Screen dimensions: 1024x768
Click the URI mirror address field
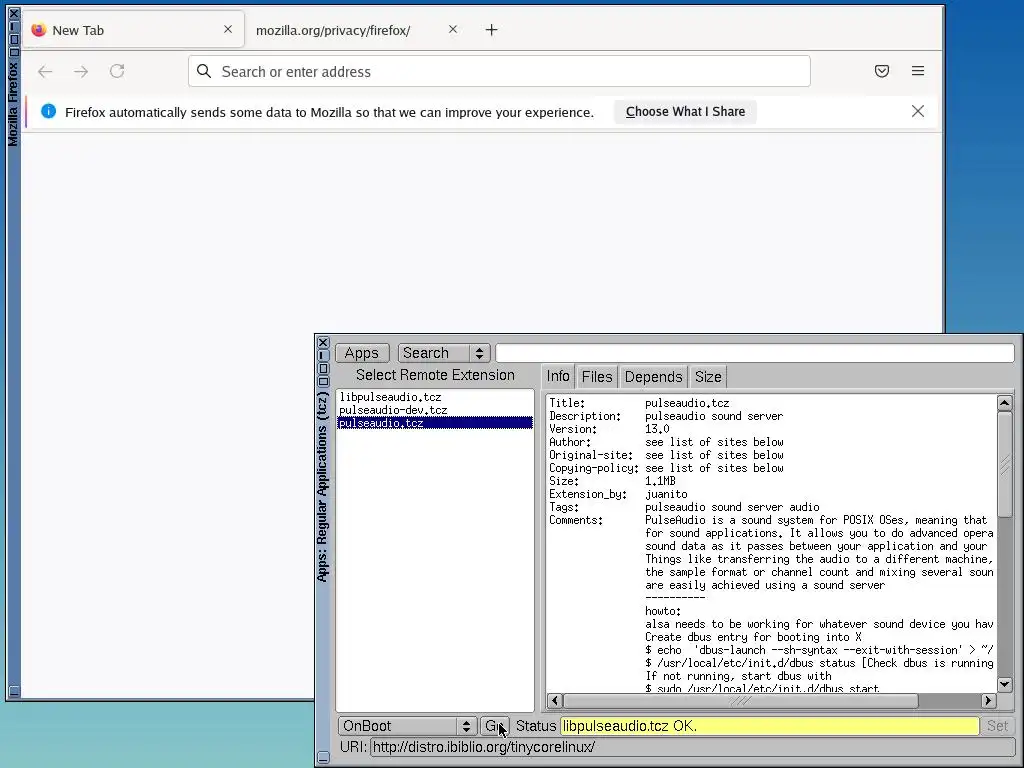[x=692, y=747]
